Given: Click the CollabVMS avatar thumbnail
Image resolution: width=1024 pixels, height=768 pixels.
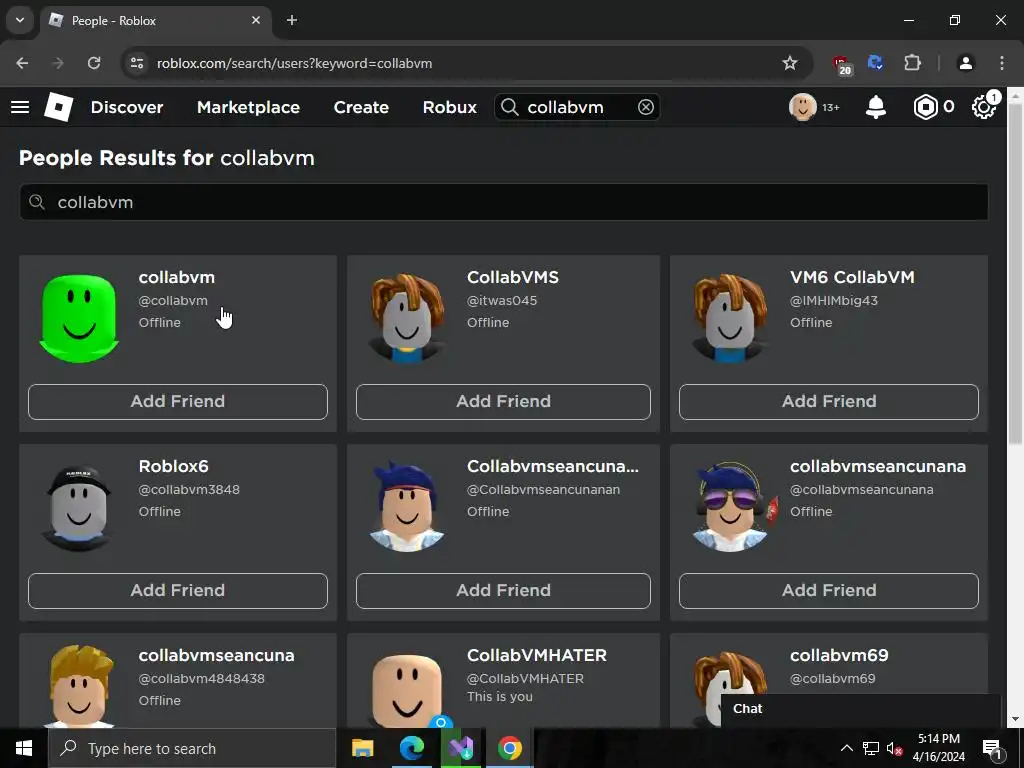Looking at the screenshot, I should (x=406, y=318).
